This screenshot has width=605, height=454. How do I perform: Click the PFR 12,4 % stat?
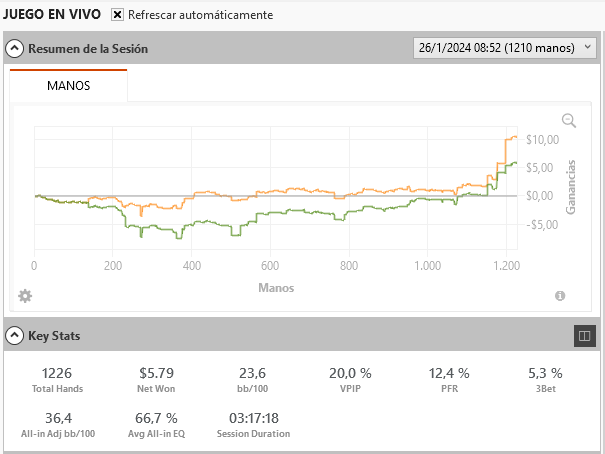(x=449, y=380)
